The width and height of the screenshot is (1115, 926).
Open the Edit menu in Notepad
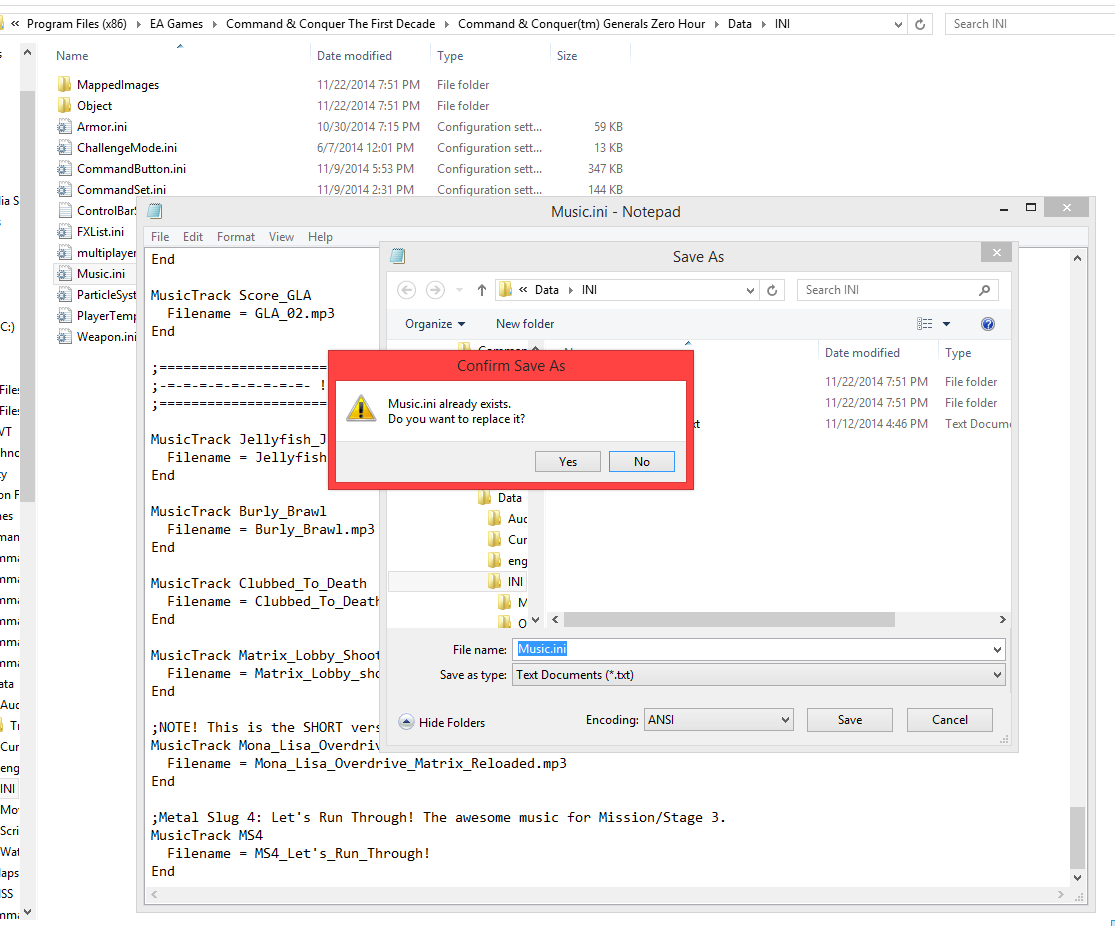(x=193, y=237)
